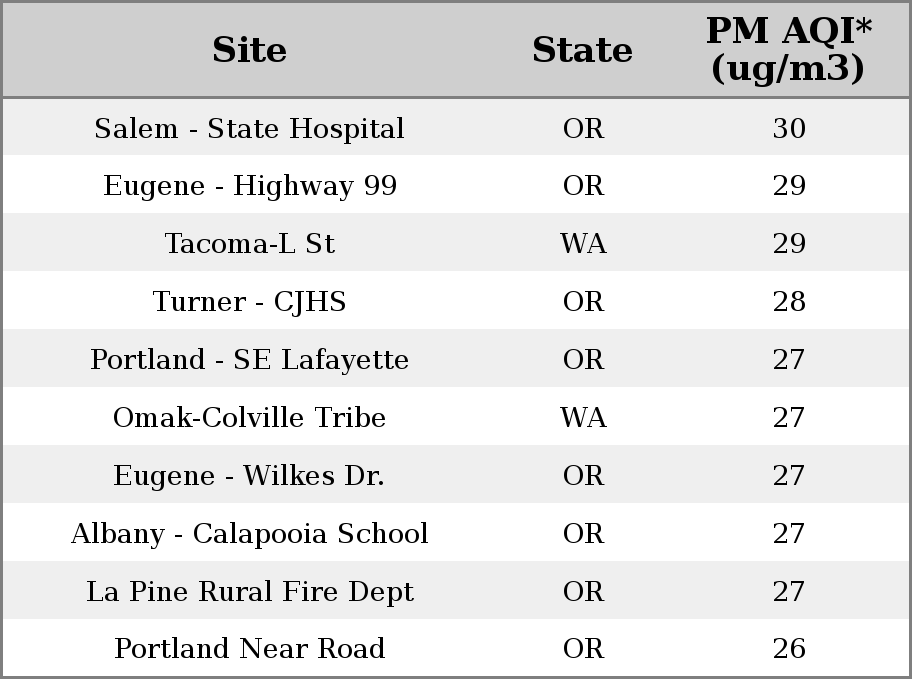Select the Eugene - Highway 99 site
The height and width of the screenshot is (679, 912).
250,186
